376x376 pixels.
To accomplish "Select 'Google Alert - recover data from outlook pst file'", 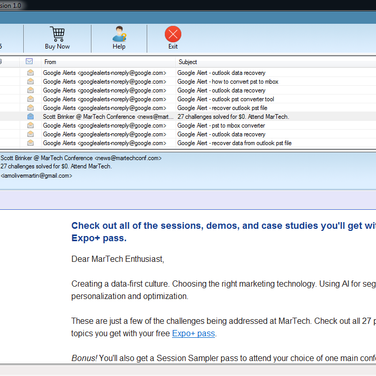I will 234,143.
